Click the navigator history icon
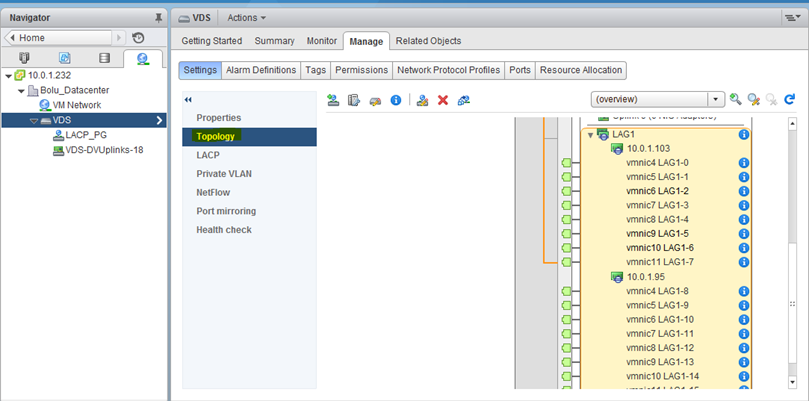809x401 pixels. tap(138, 38)
